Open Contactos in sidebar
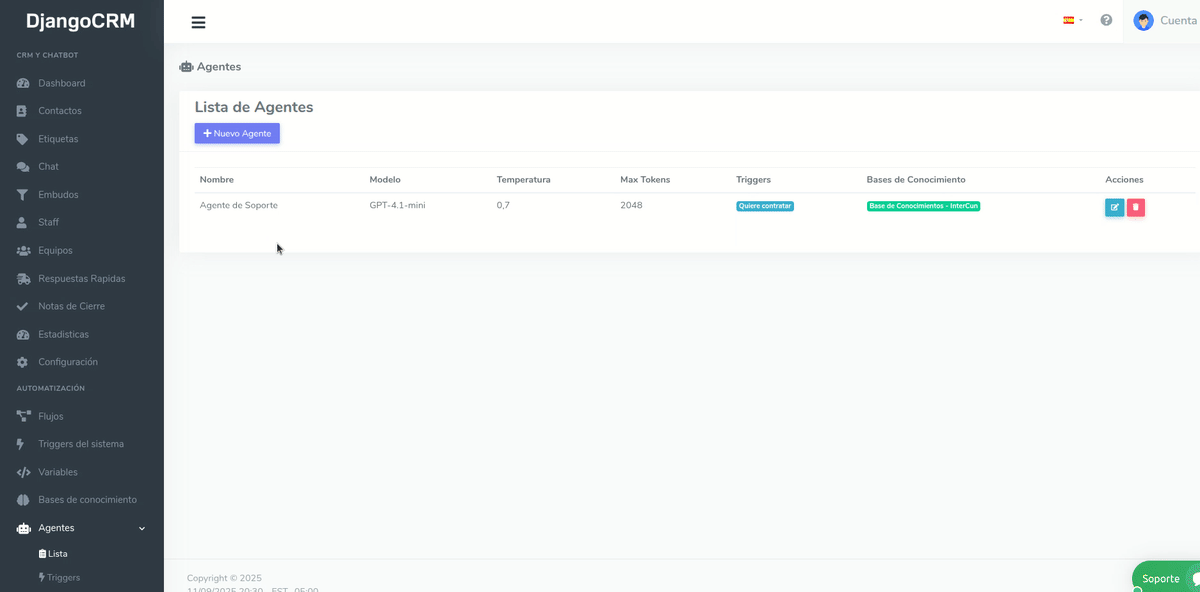The image size is (1200, 592). coord(60,111)
